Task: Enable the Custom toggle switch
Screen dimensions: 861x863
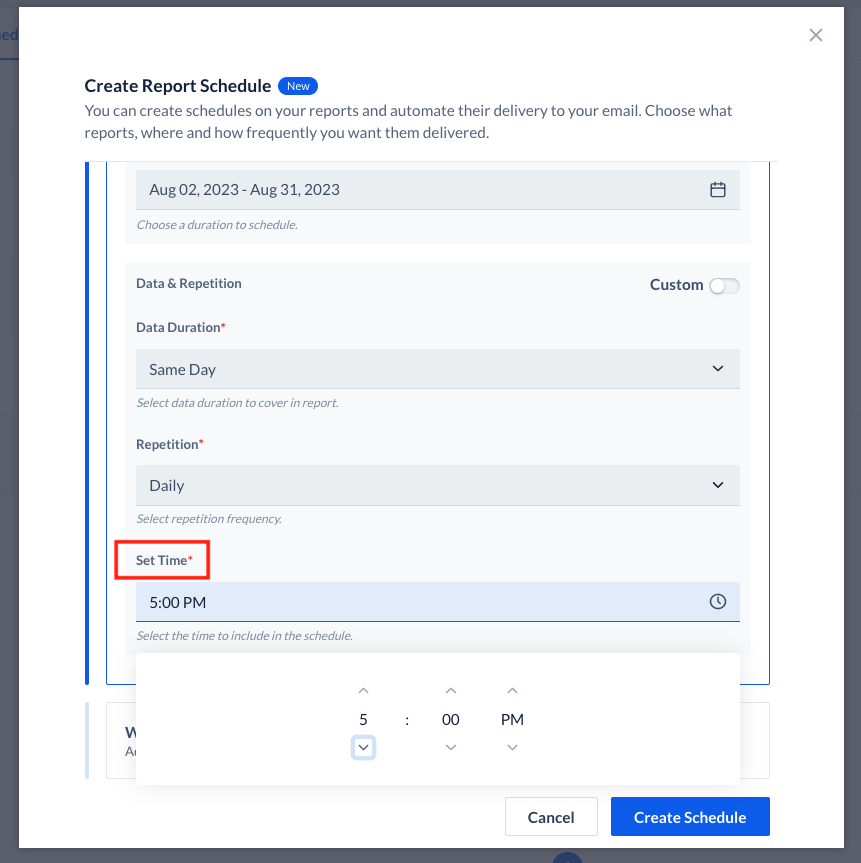Action: click(x=724, y=285)
